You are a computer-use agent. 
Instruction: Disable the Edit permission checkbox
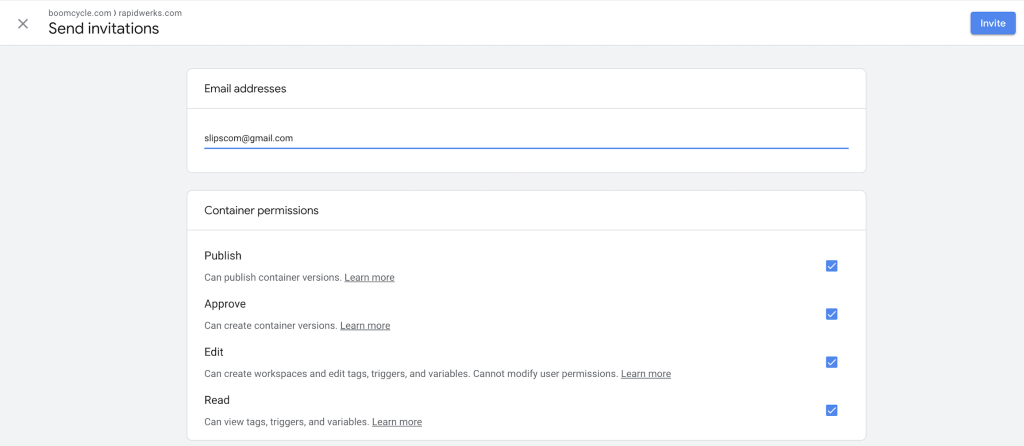tap(831, 362)
